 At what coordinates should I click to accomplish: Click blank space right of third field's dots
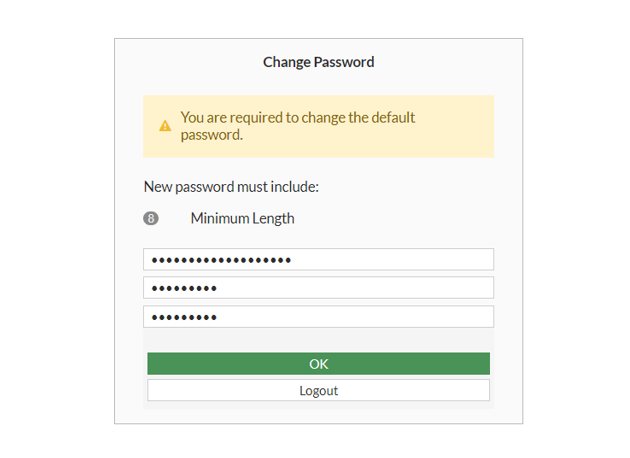click(380, 317)
